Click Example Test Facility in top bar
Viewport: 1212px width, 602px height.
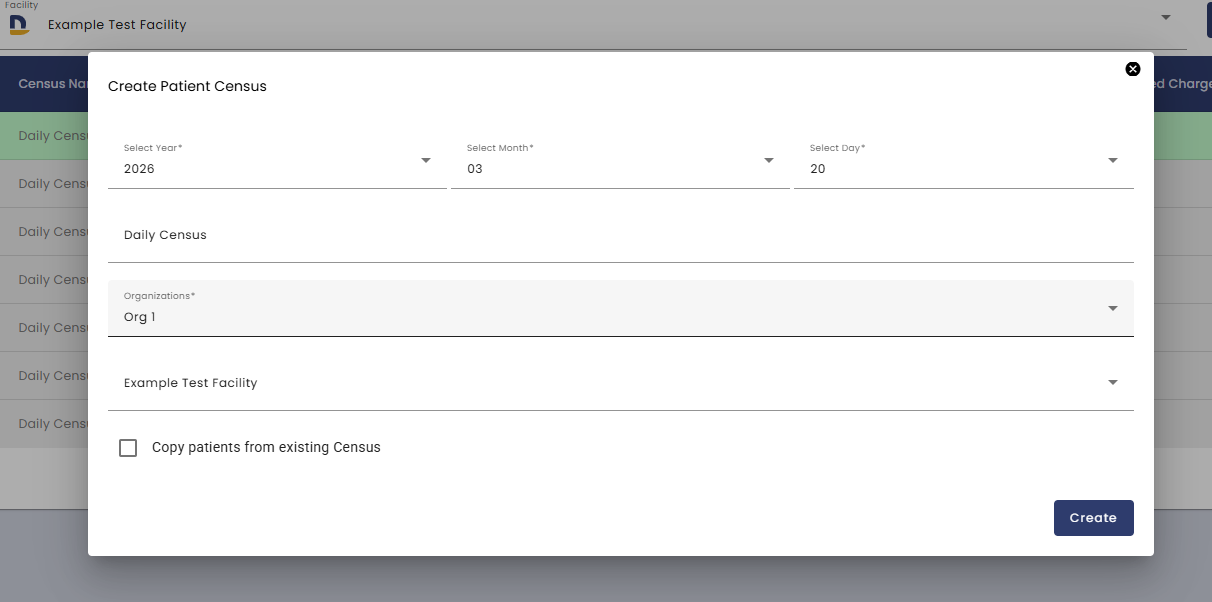pos(117,24)
